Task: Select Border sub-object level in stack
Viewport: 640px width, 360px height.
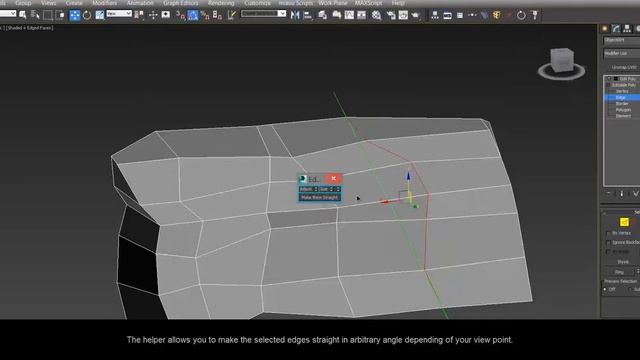Action: pyautogui.click(x=622, y=104)
